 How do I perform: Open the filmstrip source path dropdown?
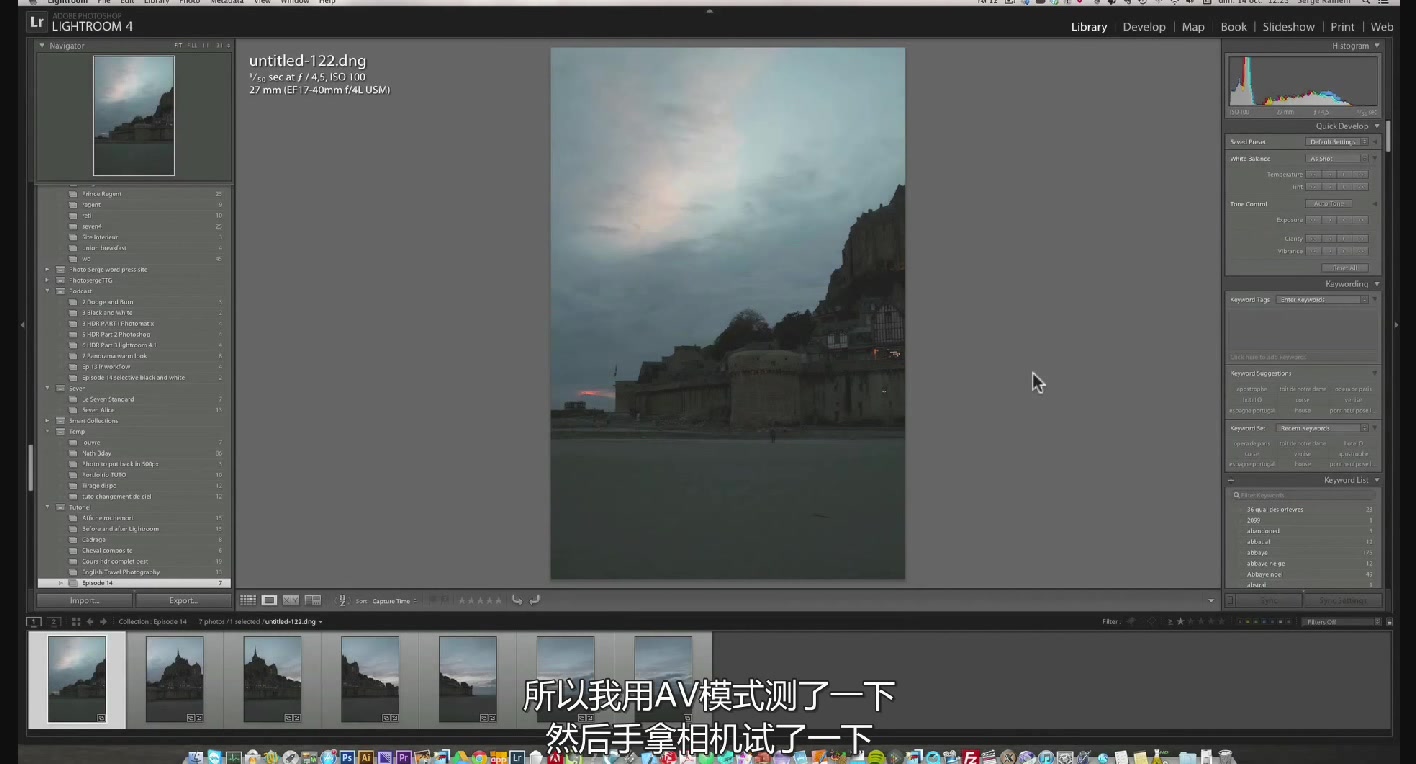point(320,622)
